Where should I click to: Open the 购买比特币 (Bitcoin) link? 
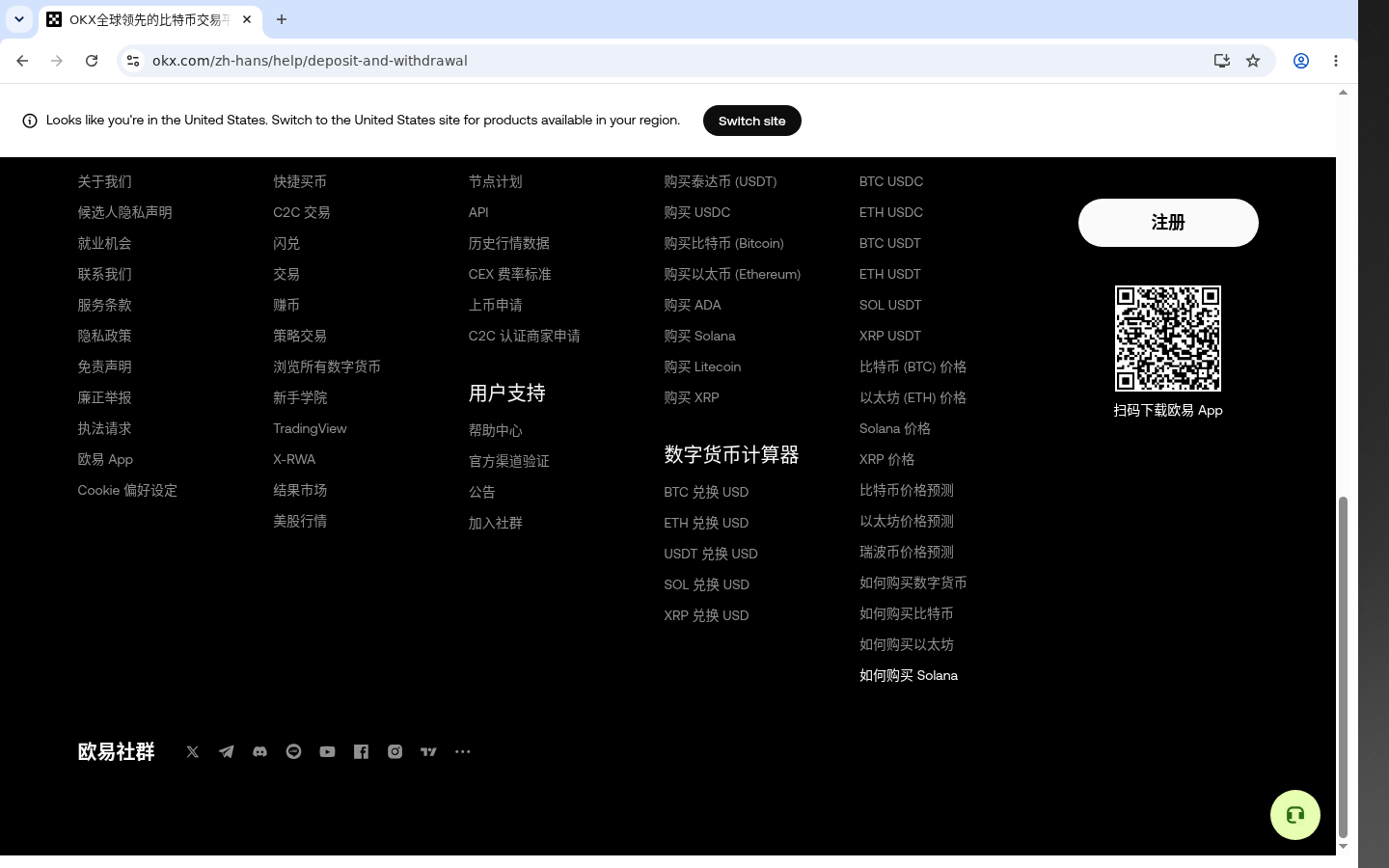(724, 243)
